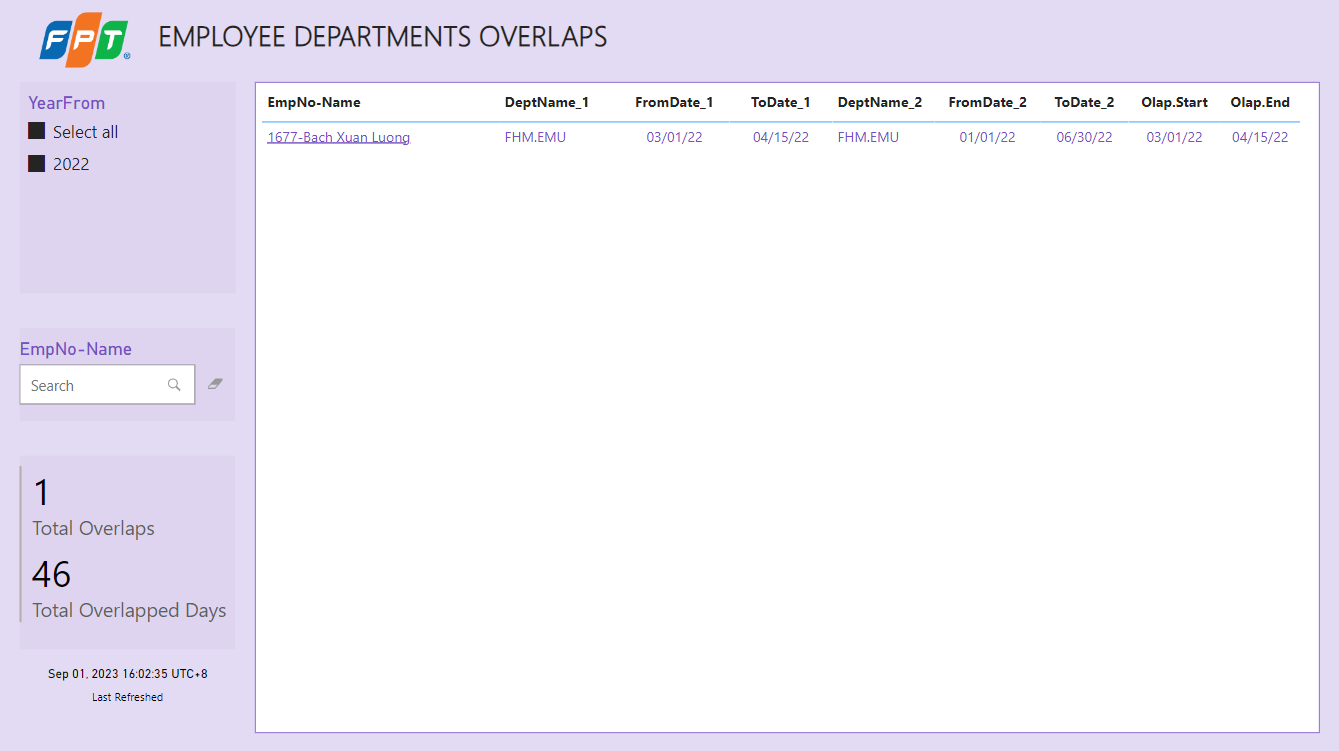
Task: Sort by EmpNo-Name column header
Action: [x=314, y=102]
